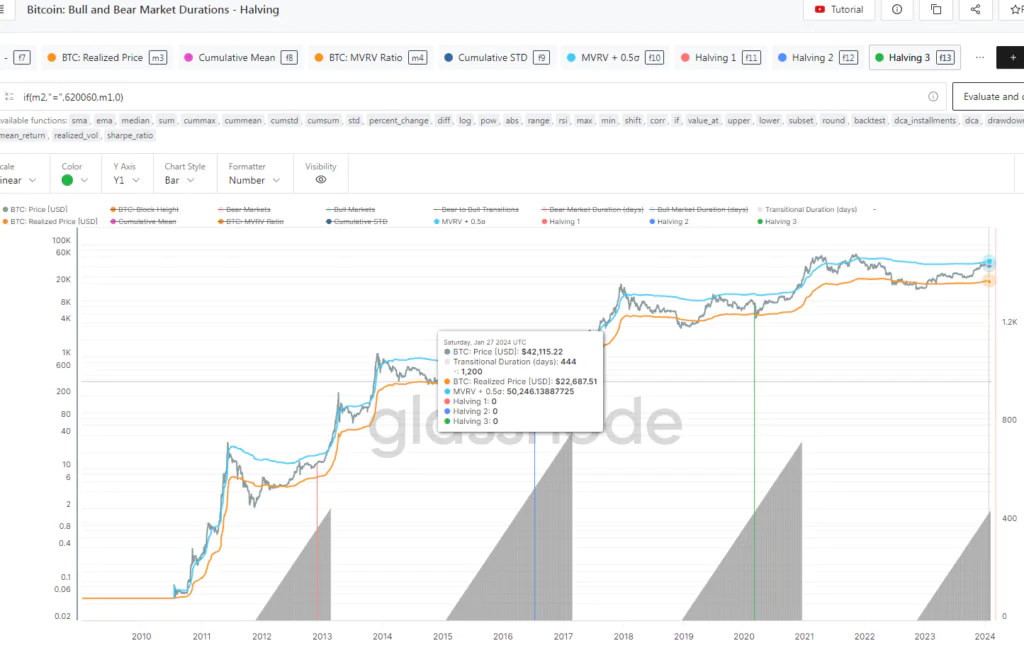This screenshot has width=1024, height=648.
Task: Toggle BTC: Realized Price [USD] legend series
Action: (x=50, y=221)
